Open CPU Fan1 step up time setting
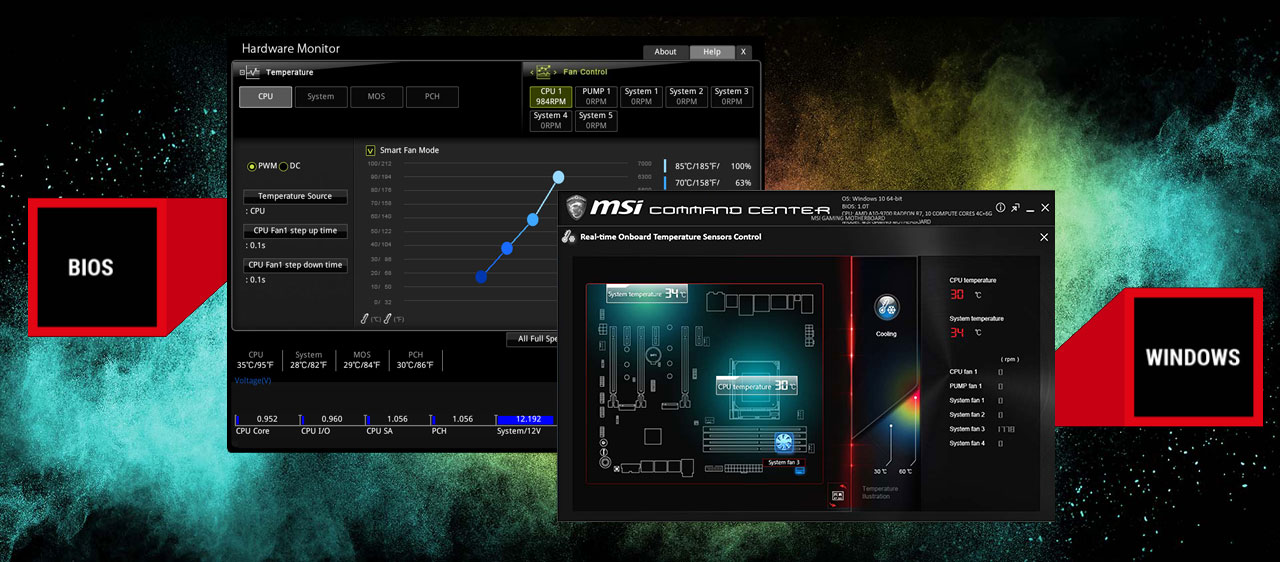The width and height of the screenshot is (1280, 562). pyautogui.click(x=295, y=230)
